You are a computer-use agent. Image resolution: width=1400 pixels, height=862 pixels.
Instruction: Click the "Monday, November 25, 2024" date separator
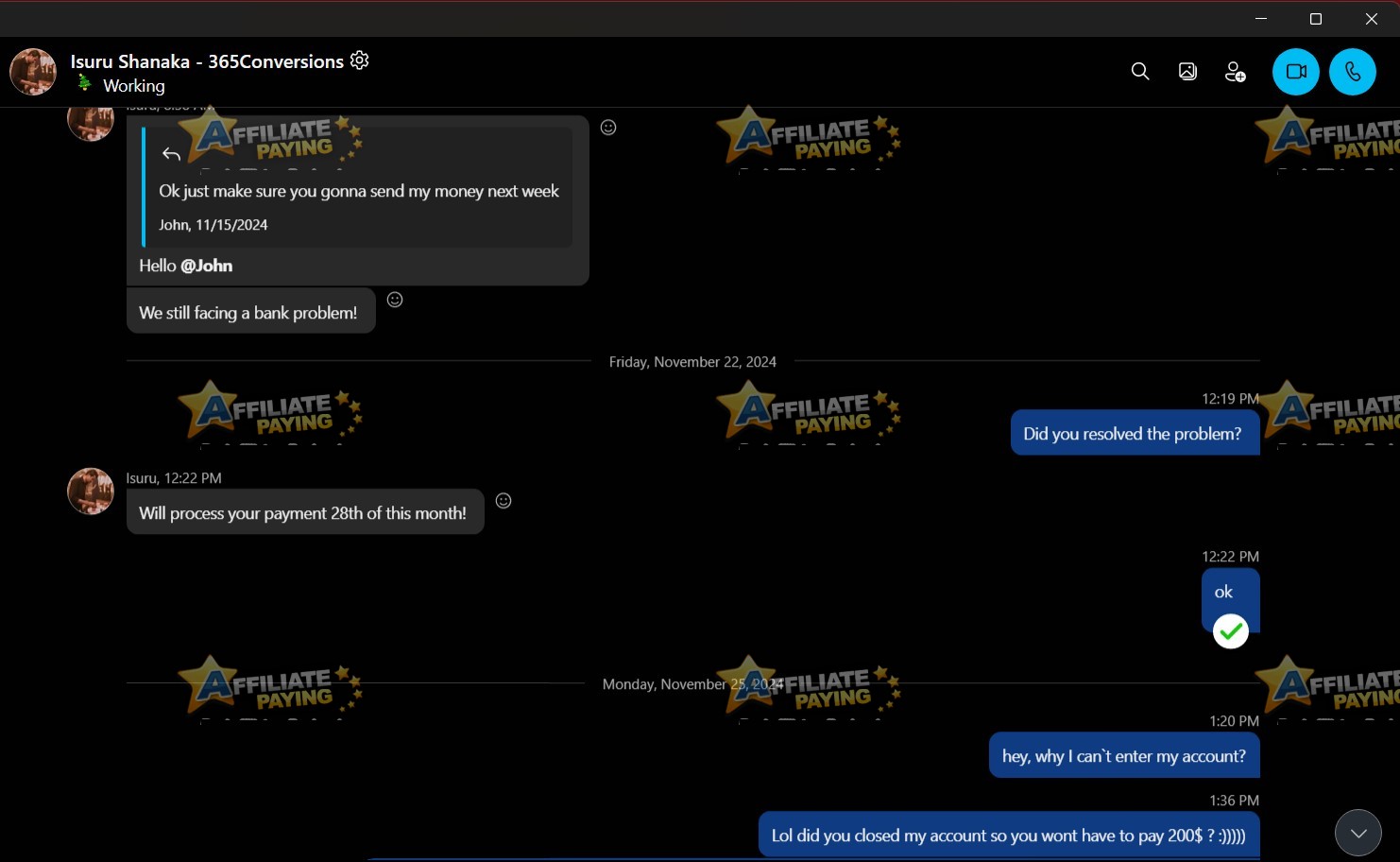pyautogui.click(x=692, y=684)
